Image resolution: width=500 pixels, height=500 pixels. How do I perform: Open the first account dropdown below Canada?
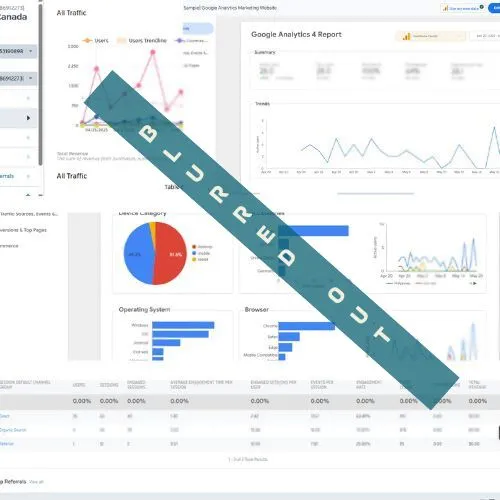click(17, 51)
